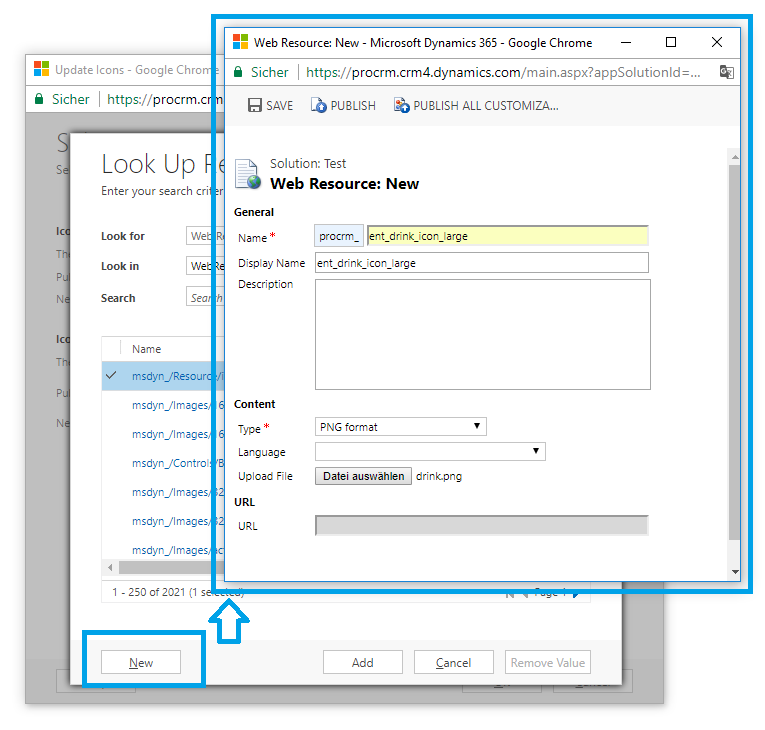
Task: Click the form's vertical scrollbar down arrow
Action: (735, 572)
